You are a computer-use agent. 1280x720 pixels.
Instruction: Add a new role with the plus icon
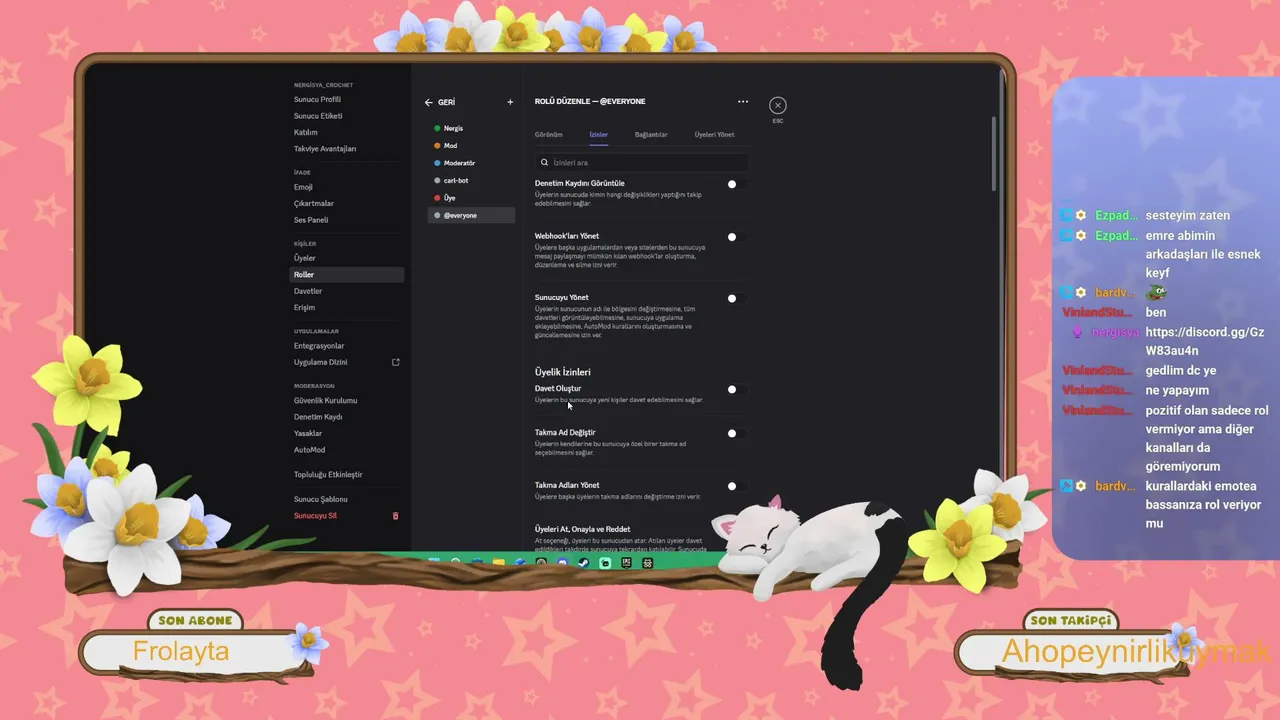tap(510, 102)
